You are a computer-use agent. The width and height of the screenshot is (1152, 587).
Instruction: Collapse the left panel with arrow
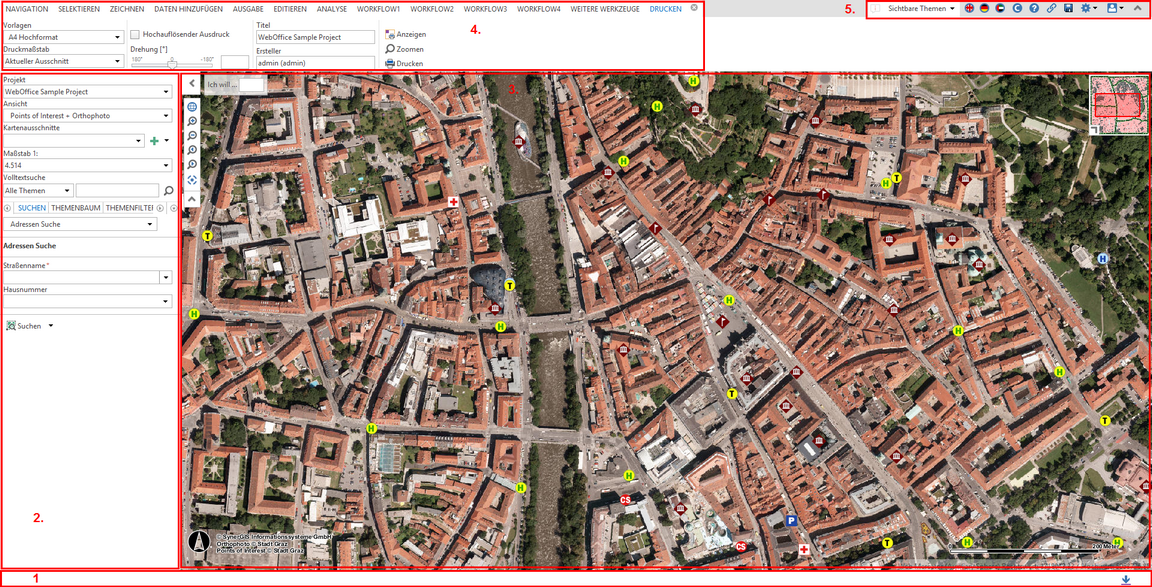coord(192,85)
